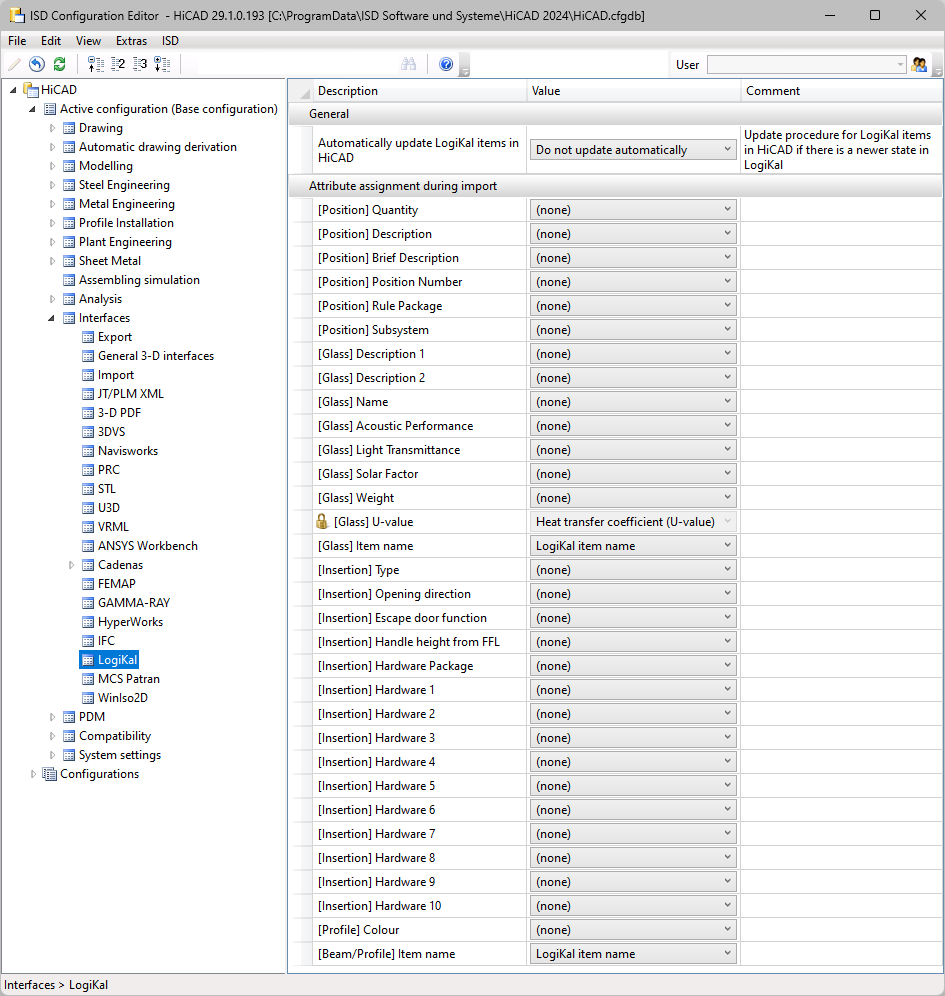Screen dimensions: 945x996
Task: Click the collapse all tree levels icon
Action: [95, 64]
